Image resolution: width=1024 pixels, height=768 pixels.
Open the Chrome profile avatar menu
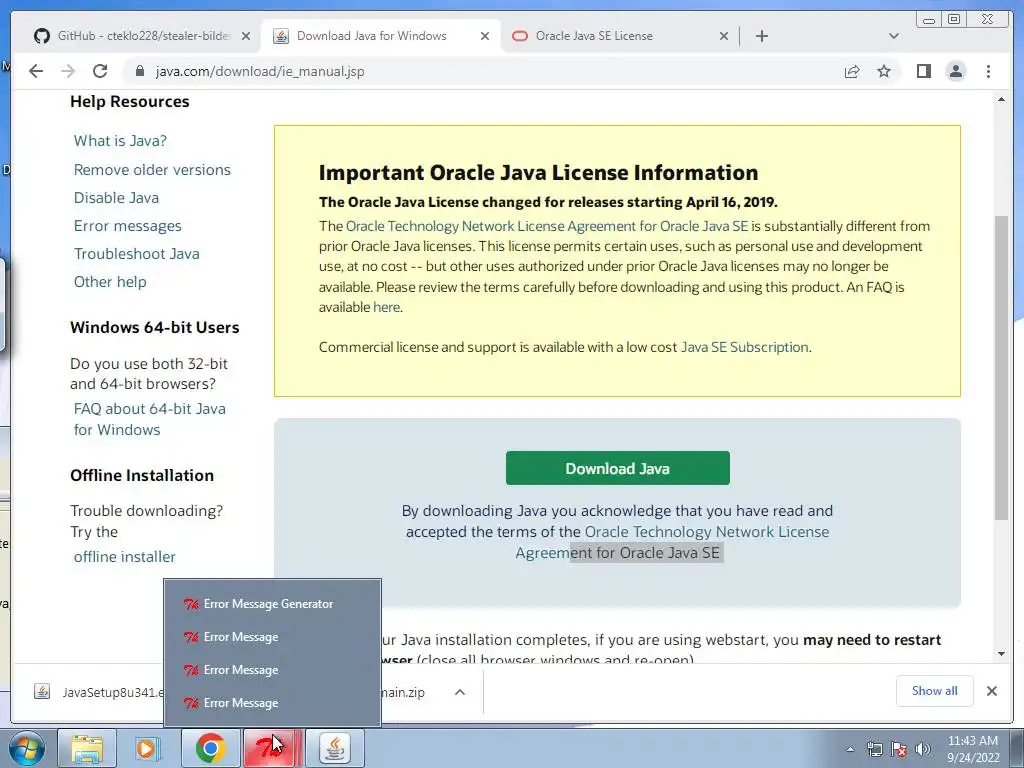click(x=955, y=71)
